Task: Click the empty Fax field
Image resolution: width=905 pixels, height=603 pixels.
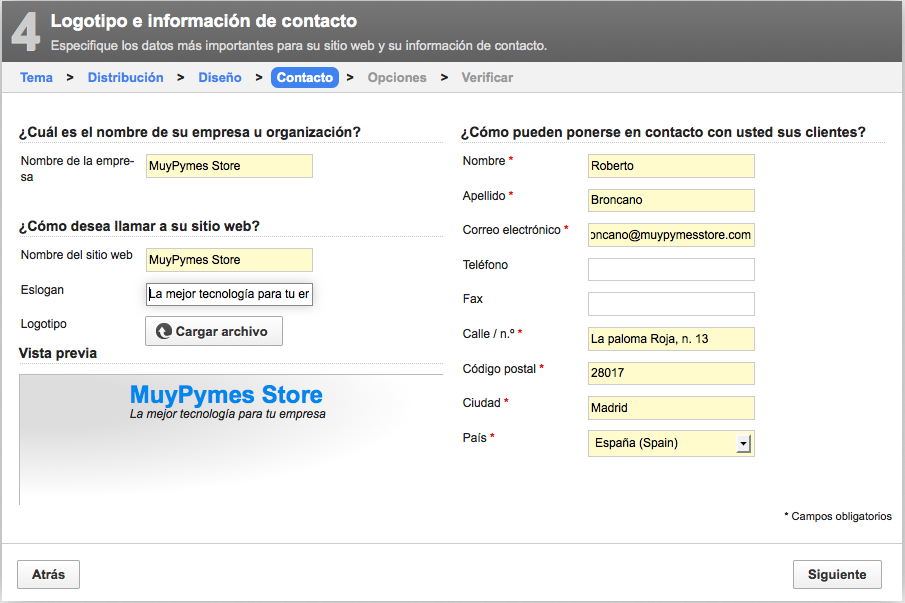Action: [670, 304]
